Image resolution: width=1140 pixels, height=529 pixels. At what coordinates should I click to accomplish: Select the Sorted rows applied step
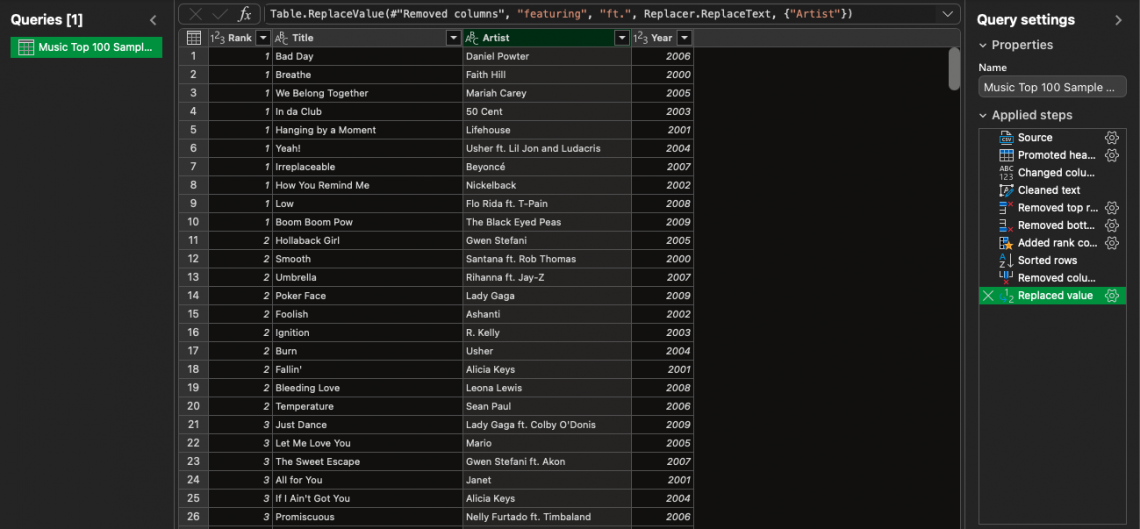[x=1047, y=260]
